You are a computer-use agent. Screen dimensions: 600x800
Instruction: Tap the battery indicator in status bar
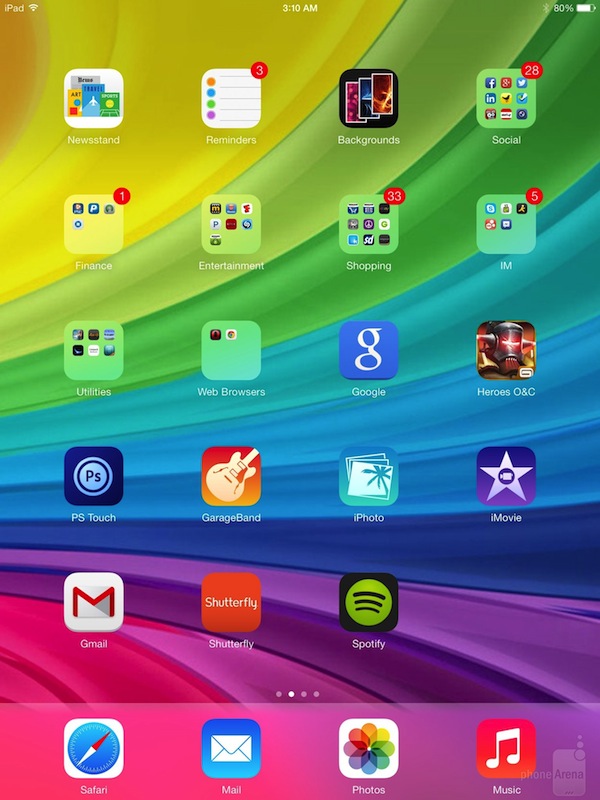[586, 8]
